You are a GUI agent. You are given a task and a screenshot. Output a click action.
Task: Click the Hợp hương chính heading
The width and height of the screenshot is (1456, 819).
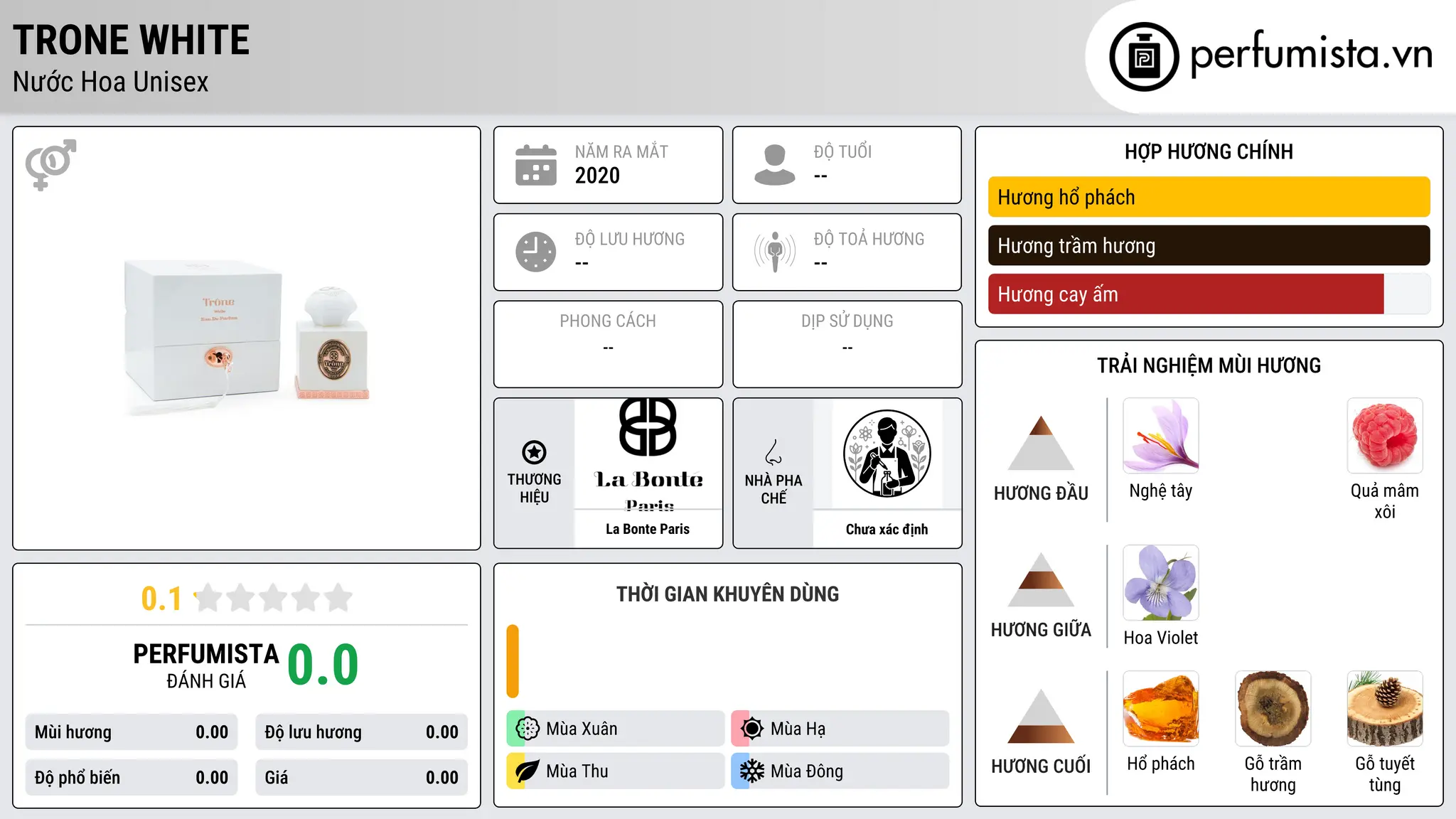(x=1209, y=151)
